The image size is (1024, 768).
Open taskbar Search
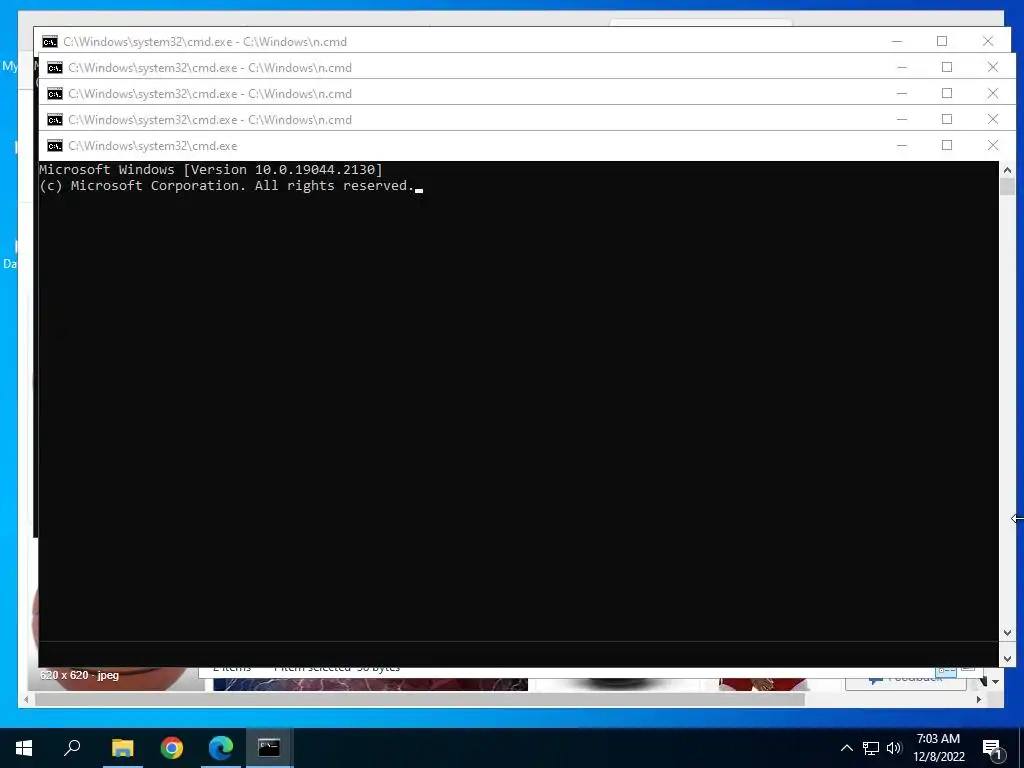[x=72, y=748]
